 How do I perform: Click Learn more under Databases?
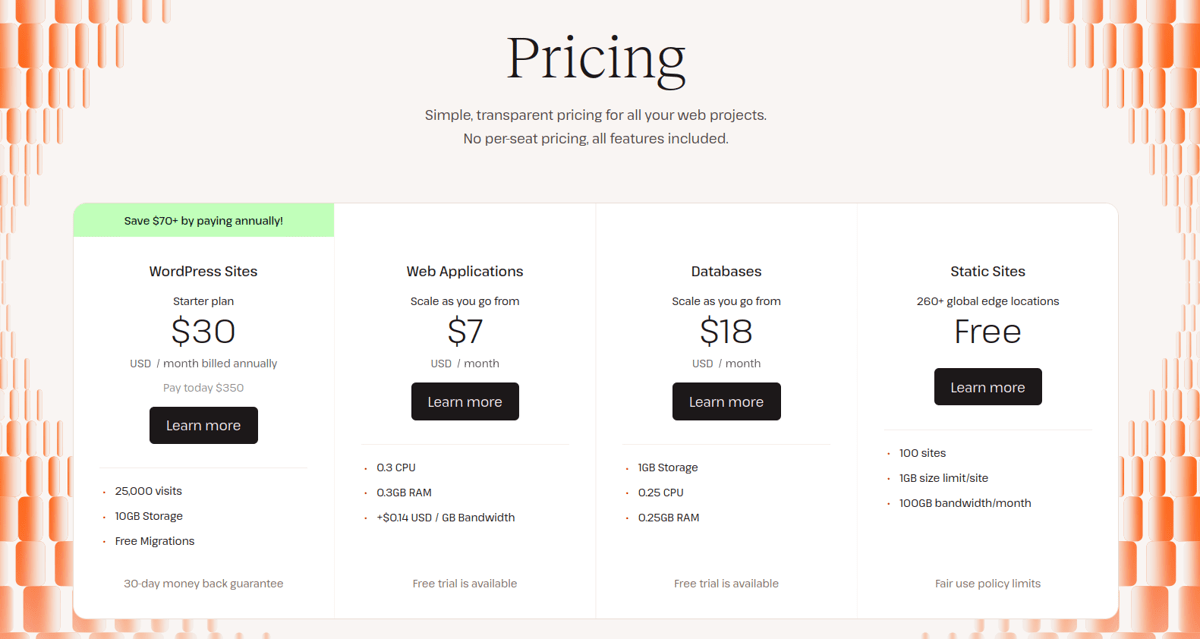[x=726, y=401]
